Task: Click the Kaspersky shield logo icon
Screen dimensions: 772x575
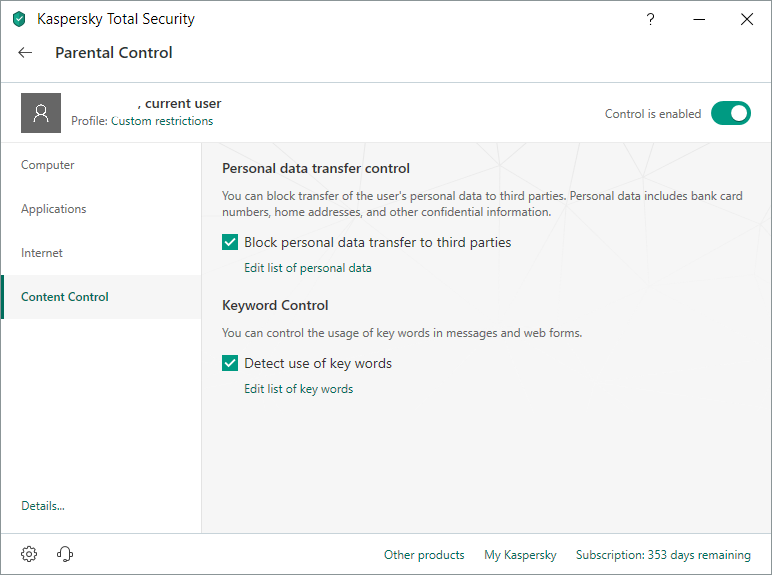Action: (19, 19)
